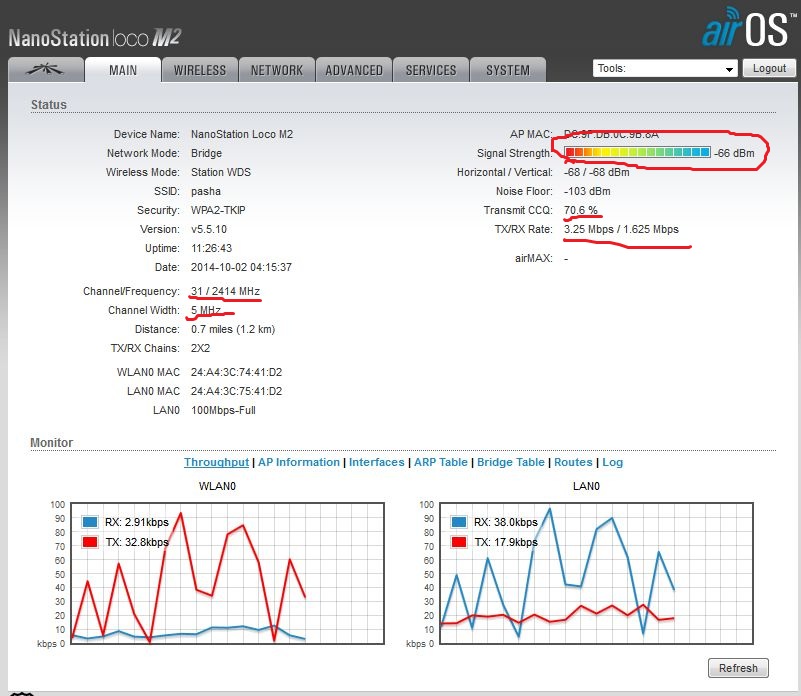Viewport: 801px width, 696px height.
Task: Open the NETWORK tab
Action: (277, 70)
